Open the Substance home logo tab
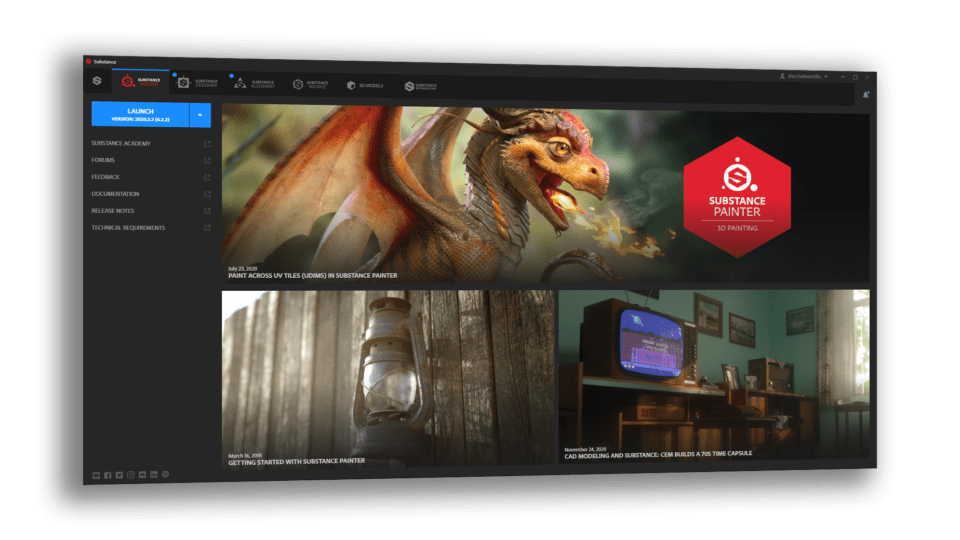The width and height of the screenshot is (960, 540). point(97,81)
